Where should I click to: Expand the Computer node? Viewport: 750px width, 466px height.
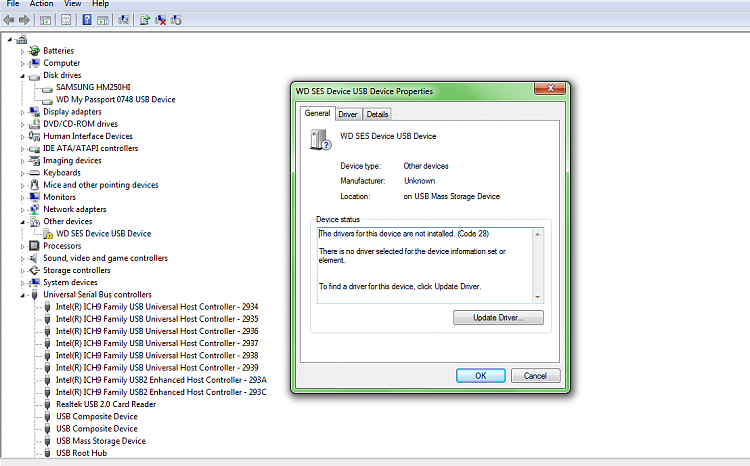click(22, 64)
